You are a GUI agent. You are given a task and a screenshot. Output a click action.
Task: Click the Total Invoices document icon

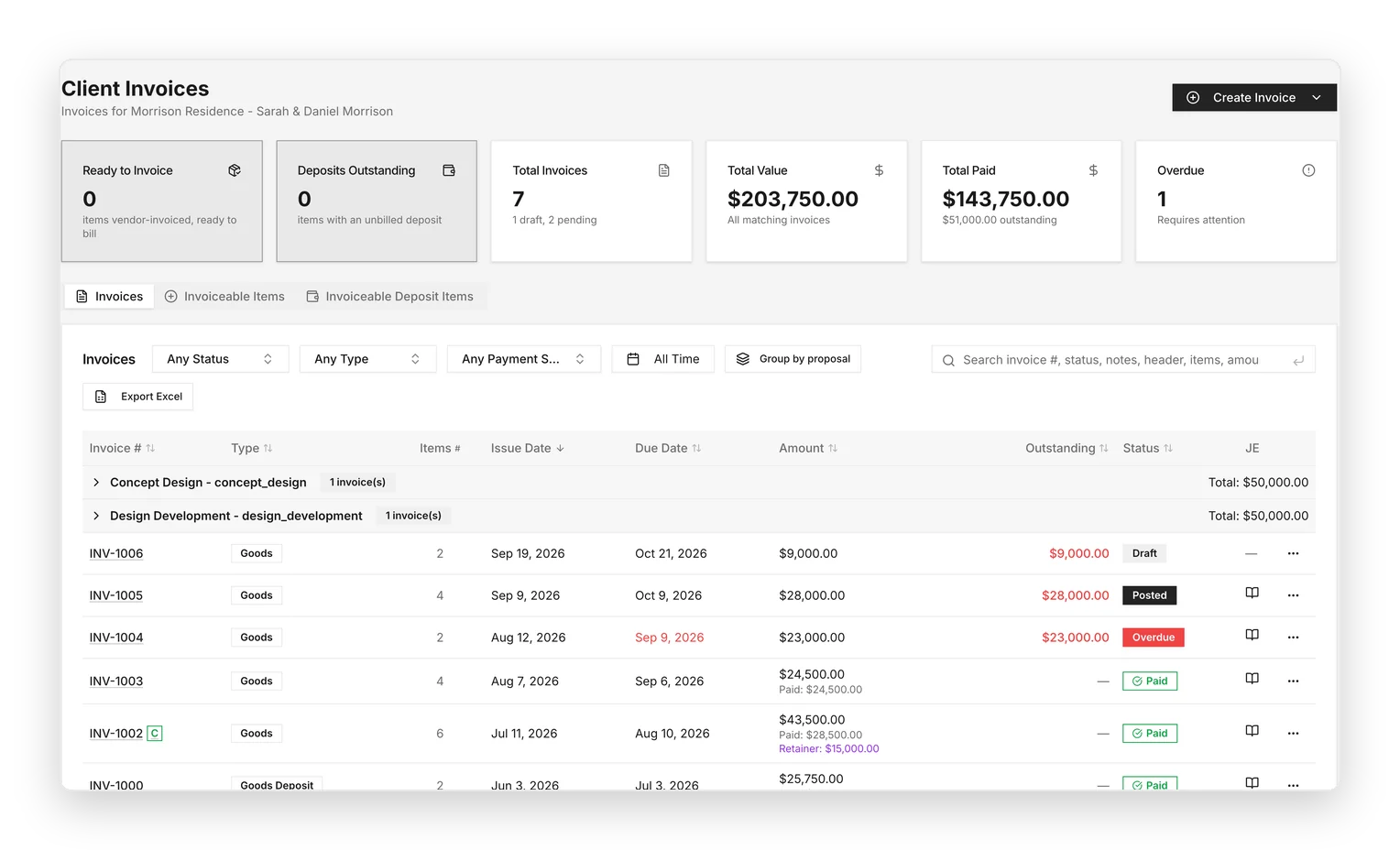pos(664,170)
